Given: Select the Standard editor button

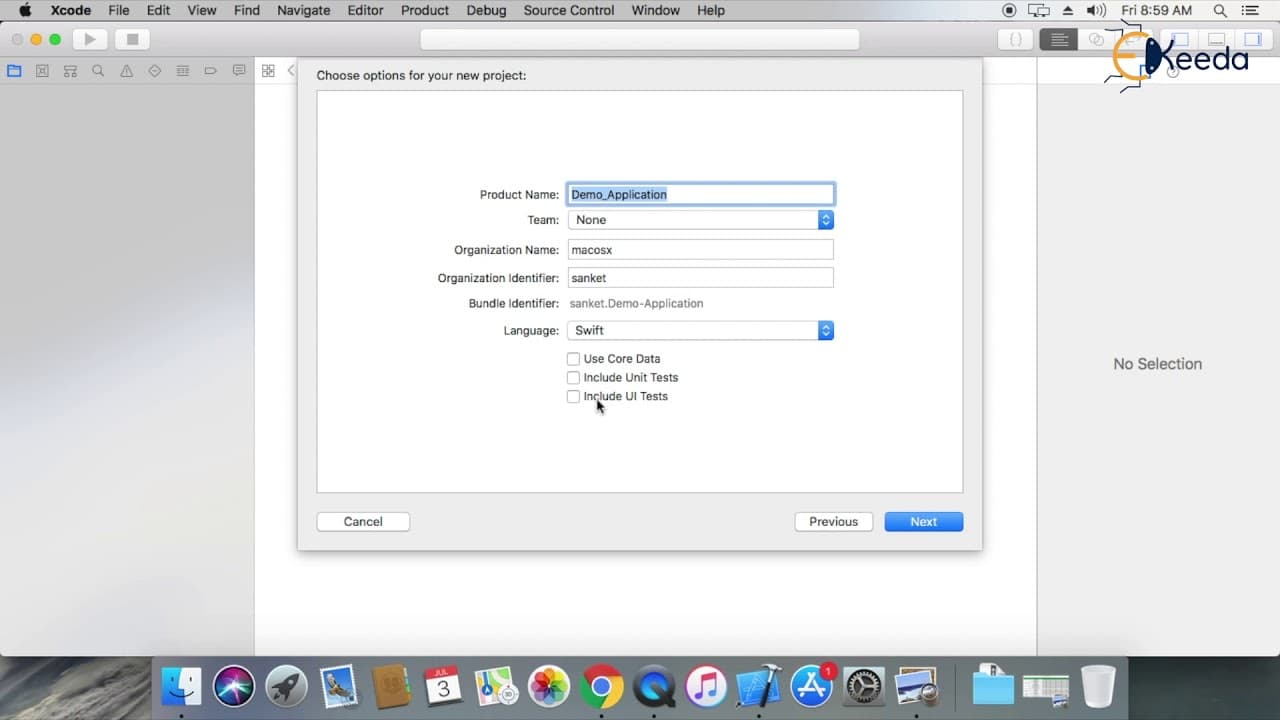Looking at the screenshot, I should [x=1059, y=40].
